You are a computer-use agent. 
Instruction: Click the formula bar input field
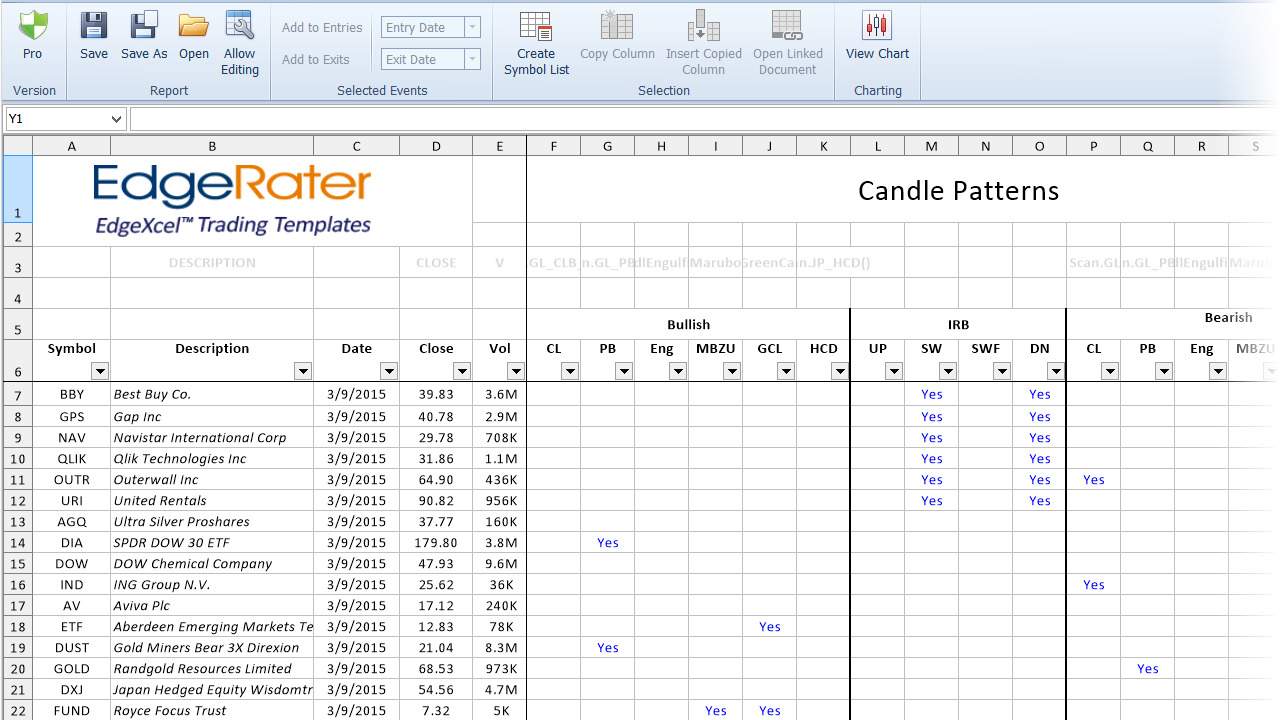tap(704, 119)
